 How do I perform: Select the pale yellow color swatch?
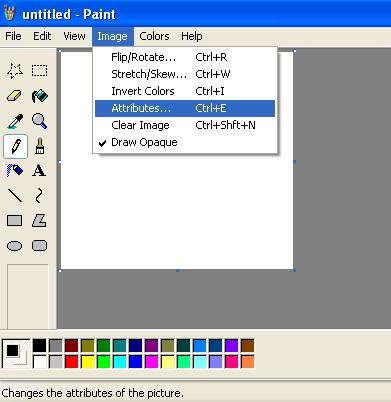pos(168,362)
